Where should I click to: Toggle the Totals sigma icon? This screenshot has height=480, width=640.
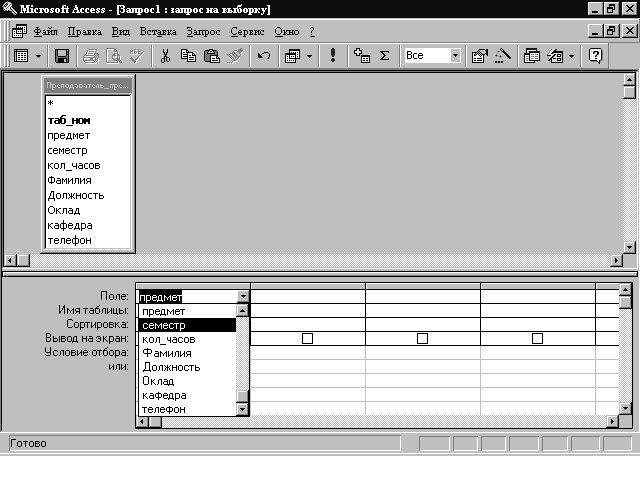point(384,56)
